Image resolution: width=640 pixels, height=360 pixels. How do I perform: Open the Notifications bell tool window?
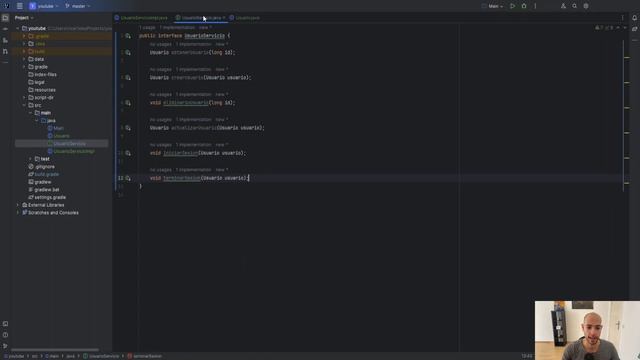coord(634,18)
